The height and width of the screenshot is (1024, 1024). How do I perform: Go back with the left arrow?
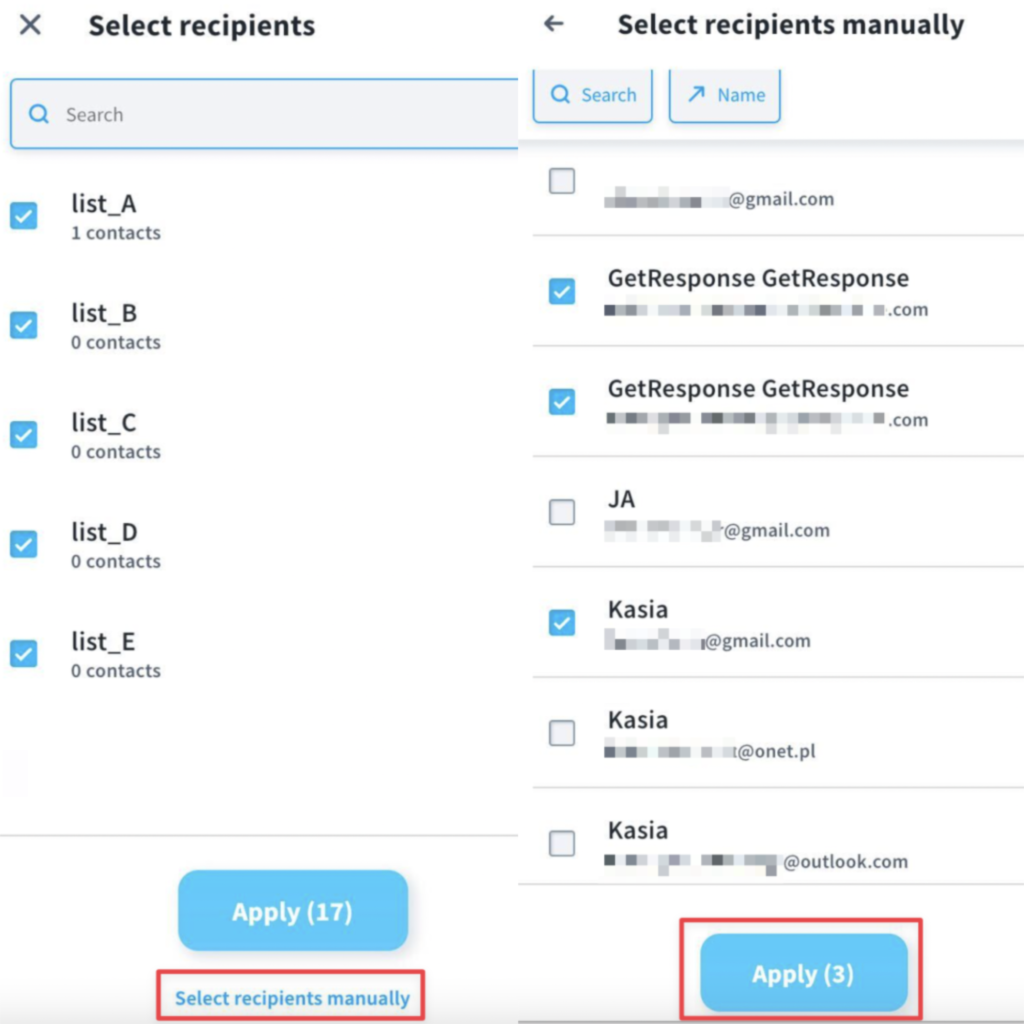(554, 24)
